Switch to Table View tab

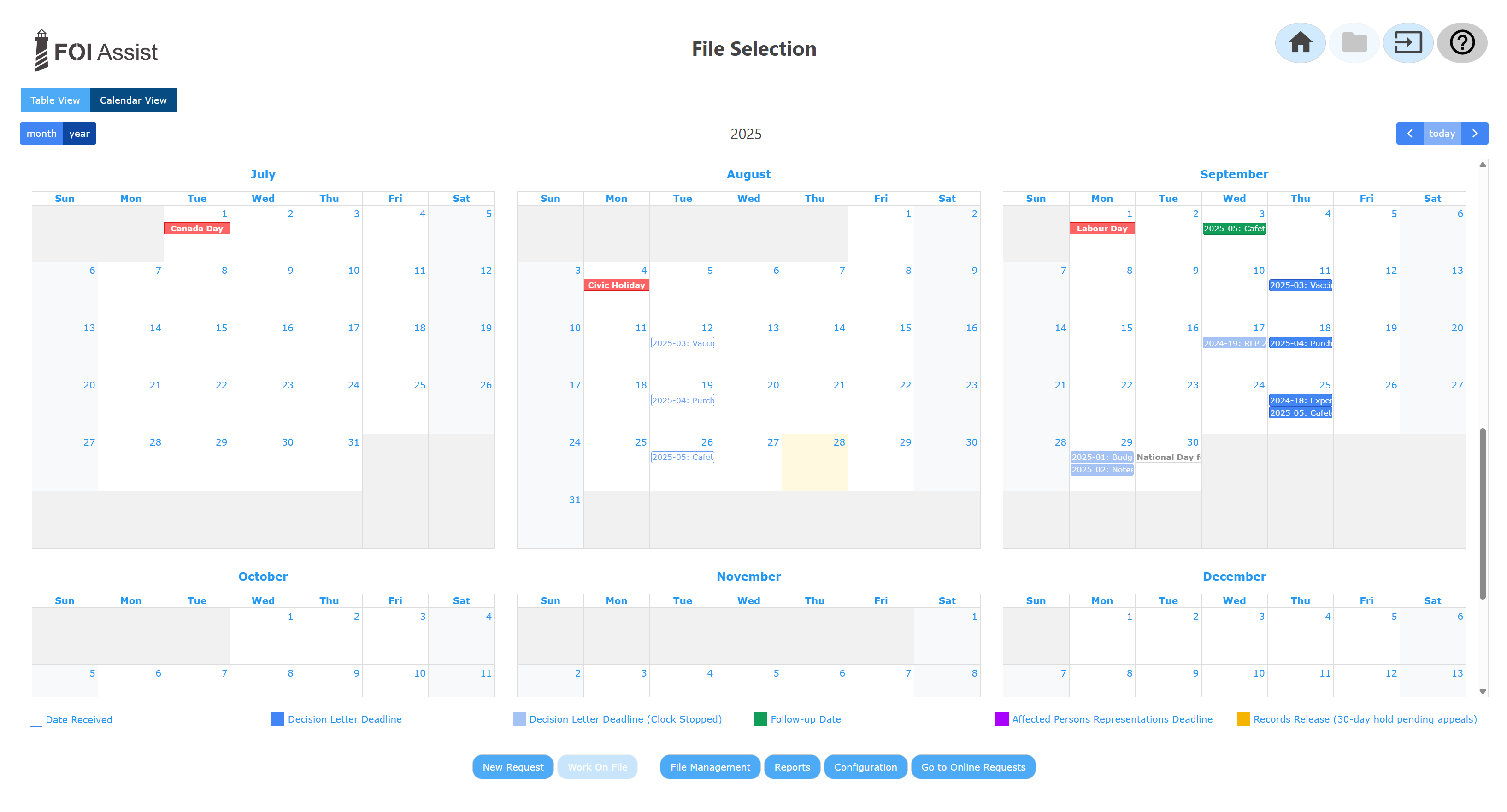pyautogui.click(x=55, y=100)
